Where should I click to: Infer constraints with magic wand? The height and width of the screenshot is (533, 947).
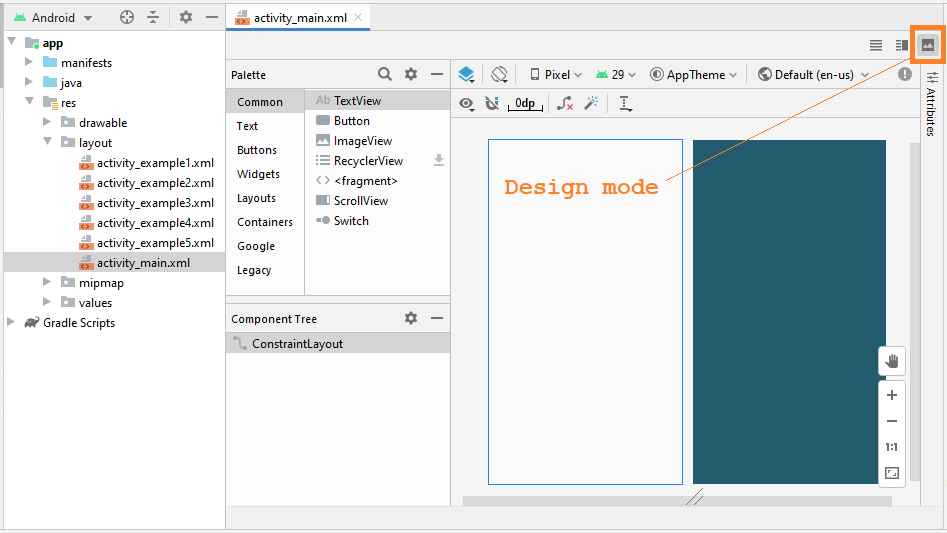point(591,103)
